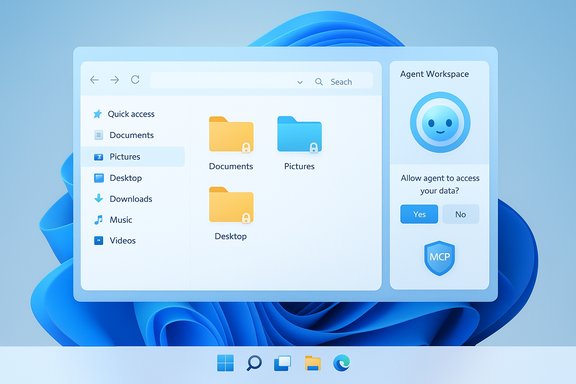This screenshot has height=384, width=576.
Task: Open taskbar Search magnifier
Action: [x=254, y=363]
